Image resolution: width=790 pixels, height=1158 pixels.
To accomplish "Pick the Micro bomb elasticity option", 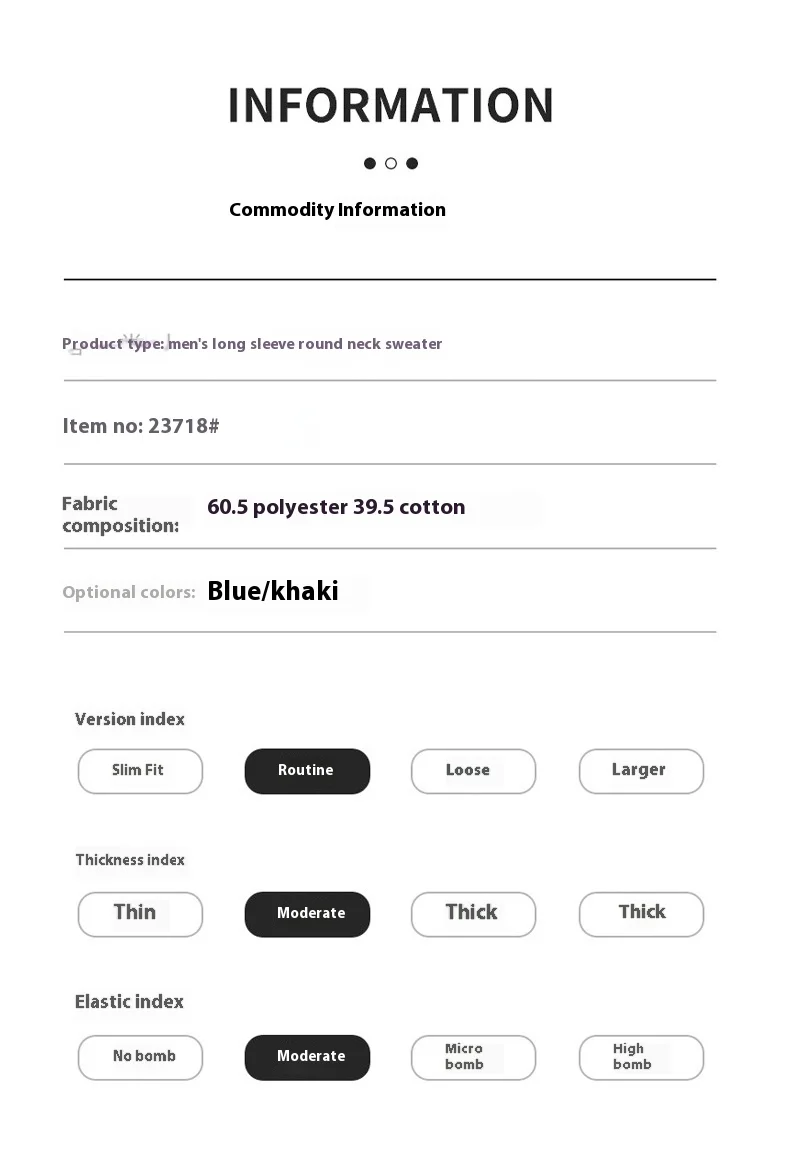I will click(473, 1057).
